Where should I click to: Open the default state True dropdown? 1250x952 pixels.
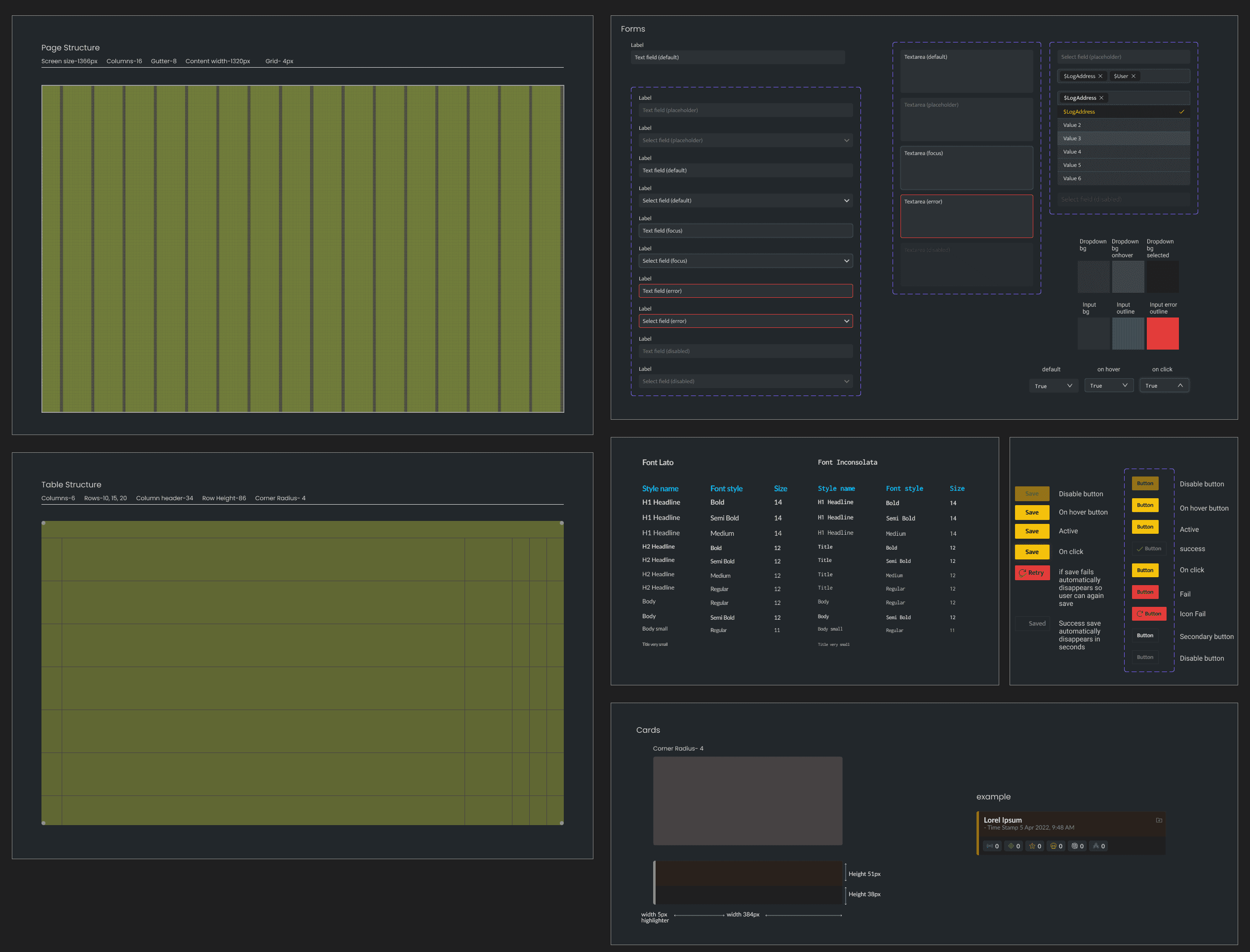click(x=1069, y=386)
